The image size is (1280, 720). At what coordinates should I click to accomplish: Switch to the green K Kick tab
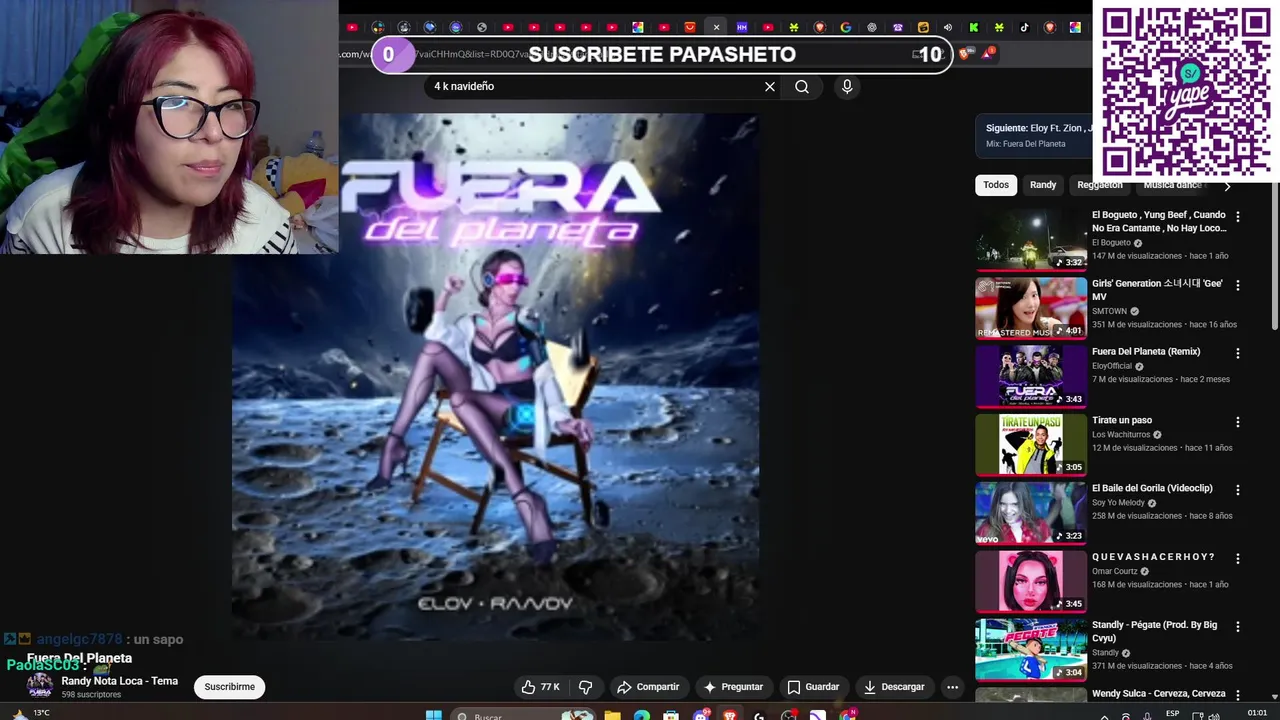coord(973,27)
